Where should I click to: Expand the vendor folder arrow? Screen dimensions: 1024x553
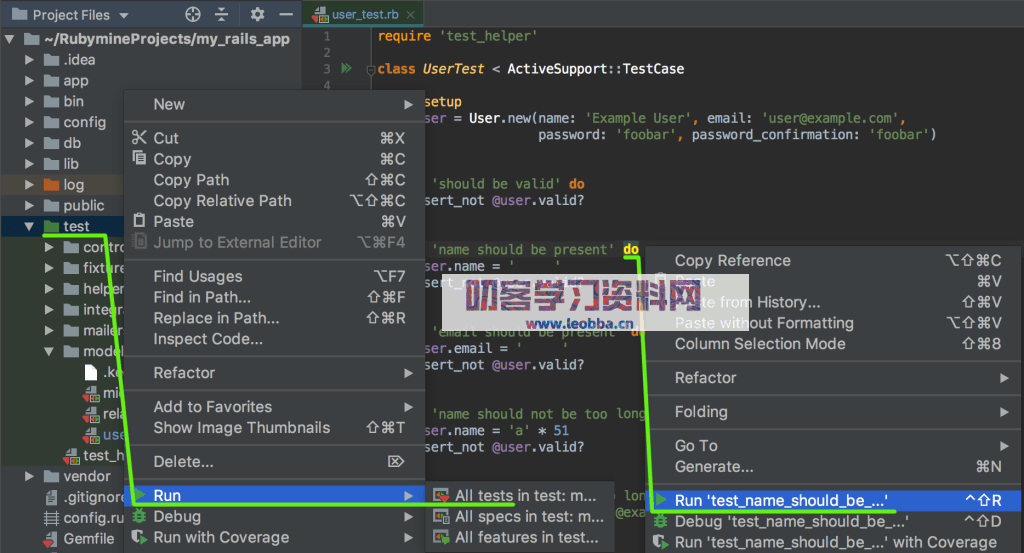point(29,477)
